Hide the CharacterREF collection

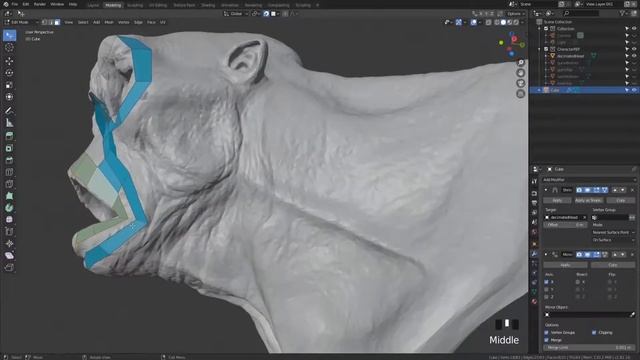pyautogui.click(x=634, y=49)
